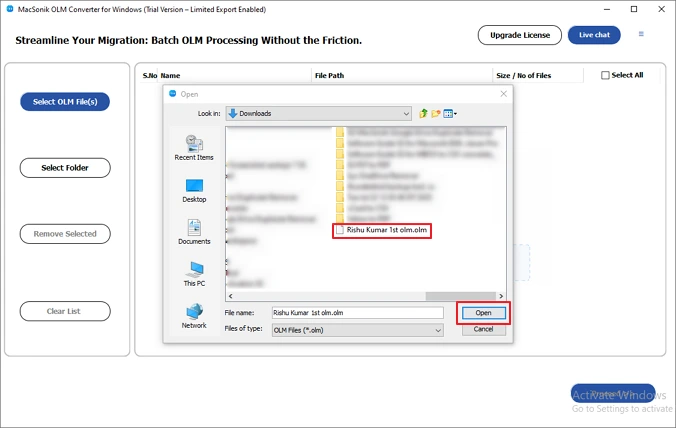Image resolution: width=676 pixels, height=428 pixels.
Task: Click the Select OLM File(s) button
Action: pyautogui.click(x=65, y=102)
